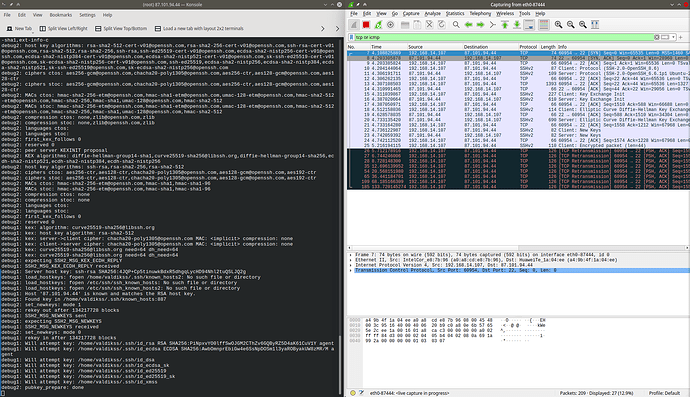The image size is (690, 397).
Task: Clear the display filter field
Action: tap(657, 37)
